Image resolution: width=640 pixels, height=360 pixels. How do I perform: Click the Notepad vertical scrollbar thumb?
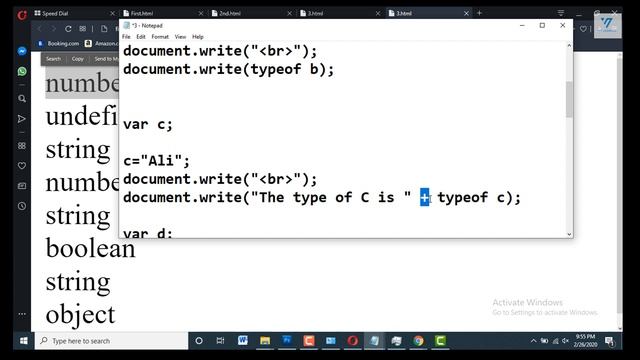[569, 99]
